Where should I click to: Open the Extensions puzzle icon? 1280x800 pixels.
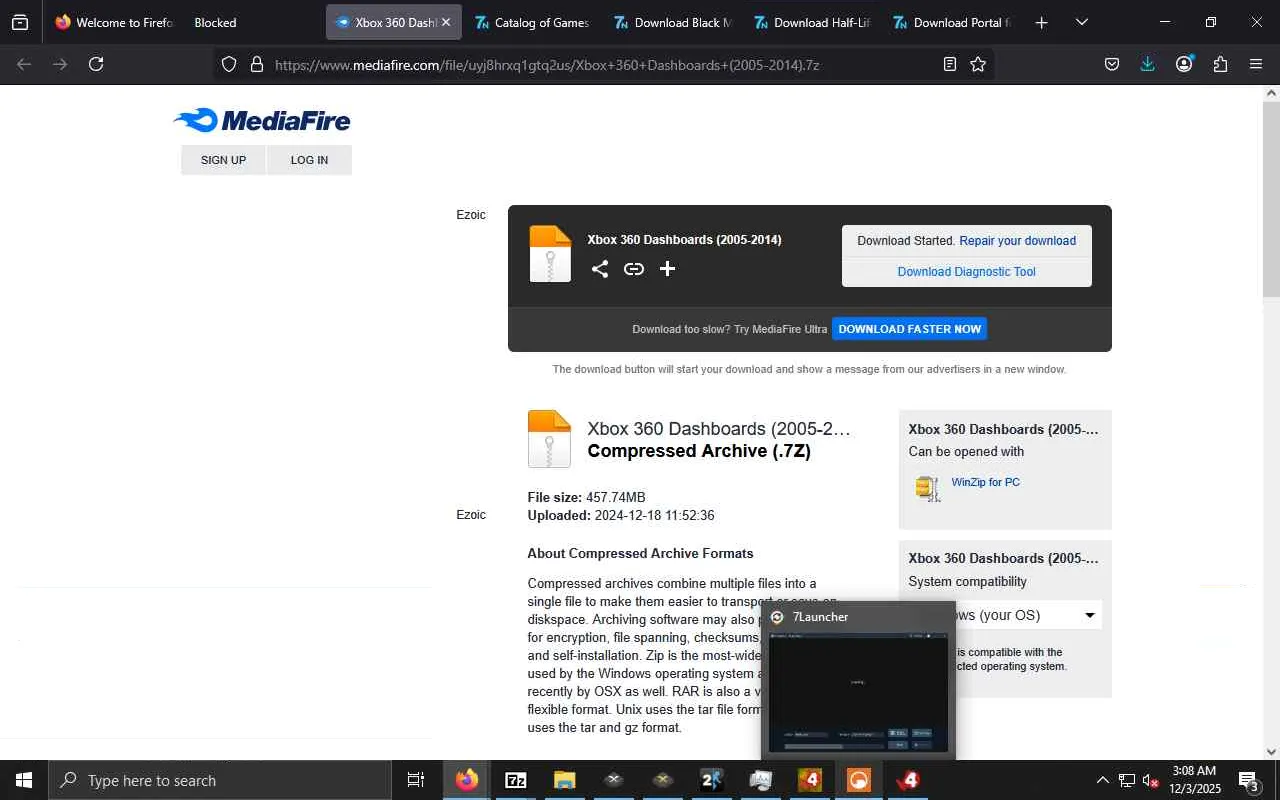[1220, 64]
